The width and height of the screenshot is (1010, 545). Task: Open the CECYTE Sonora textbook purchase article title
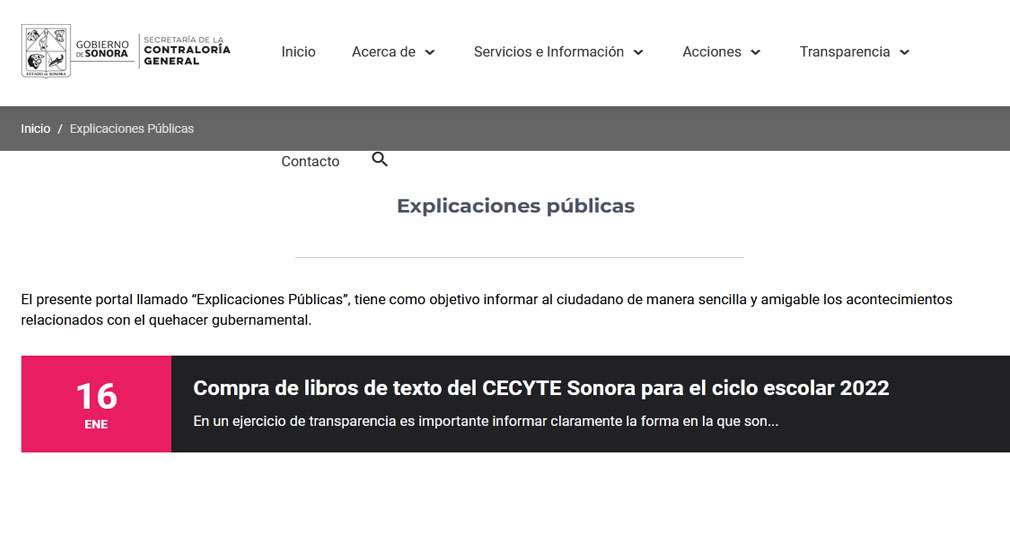click(x=541, y=388)
